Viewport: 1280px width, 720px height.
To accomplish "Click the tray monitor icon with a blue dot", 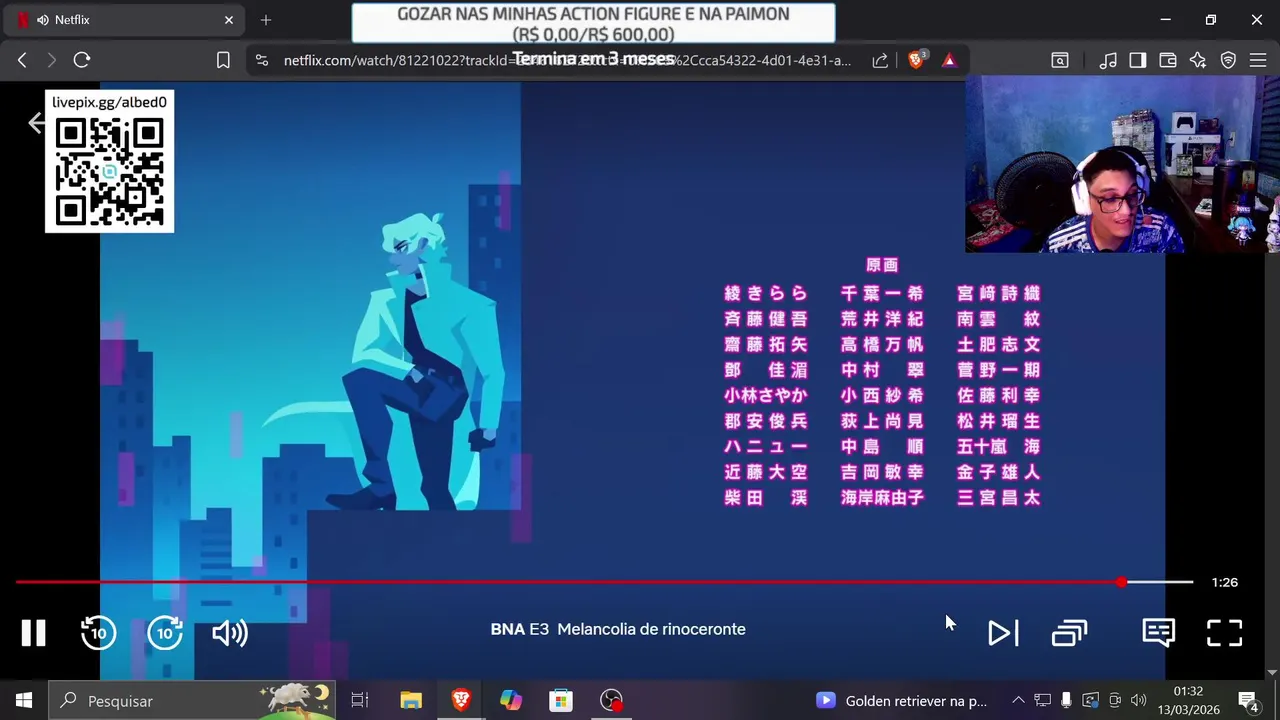I will [x=1090, y=700].
